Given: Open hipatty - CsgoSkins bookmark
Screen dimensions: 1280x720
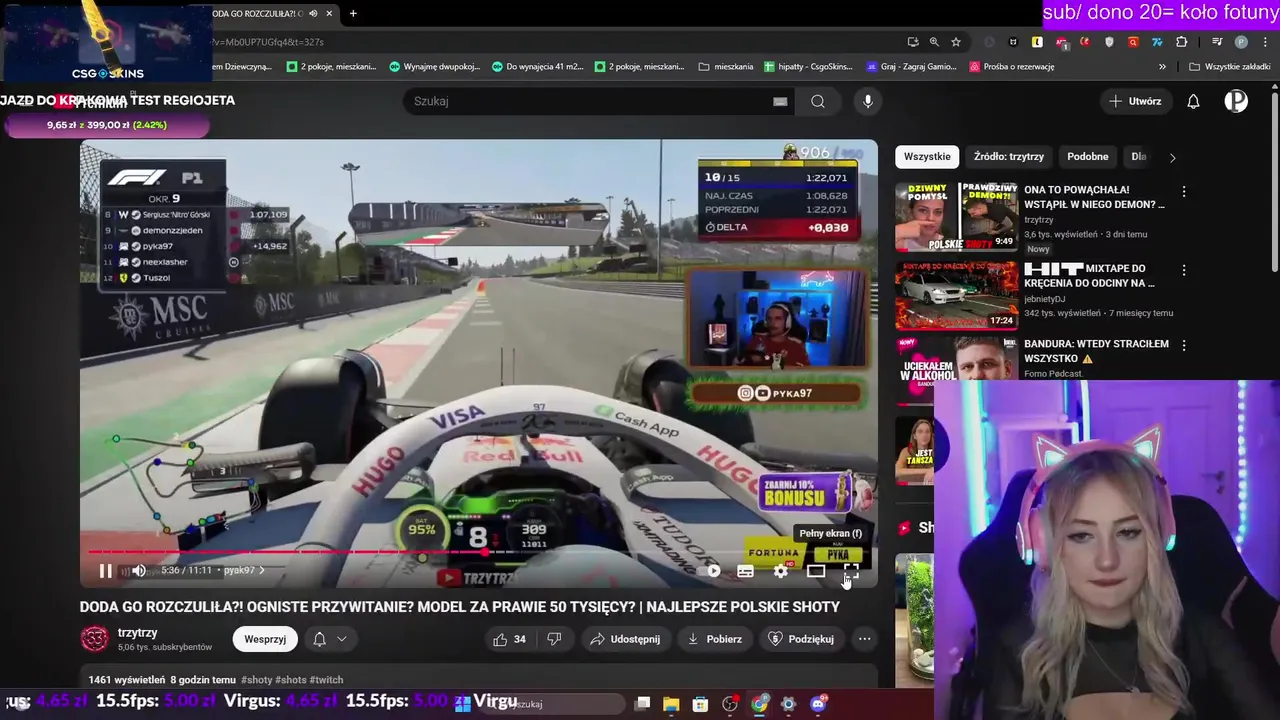Looking at the screenshot, I should tap(808, 67).
